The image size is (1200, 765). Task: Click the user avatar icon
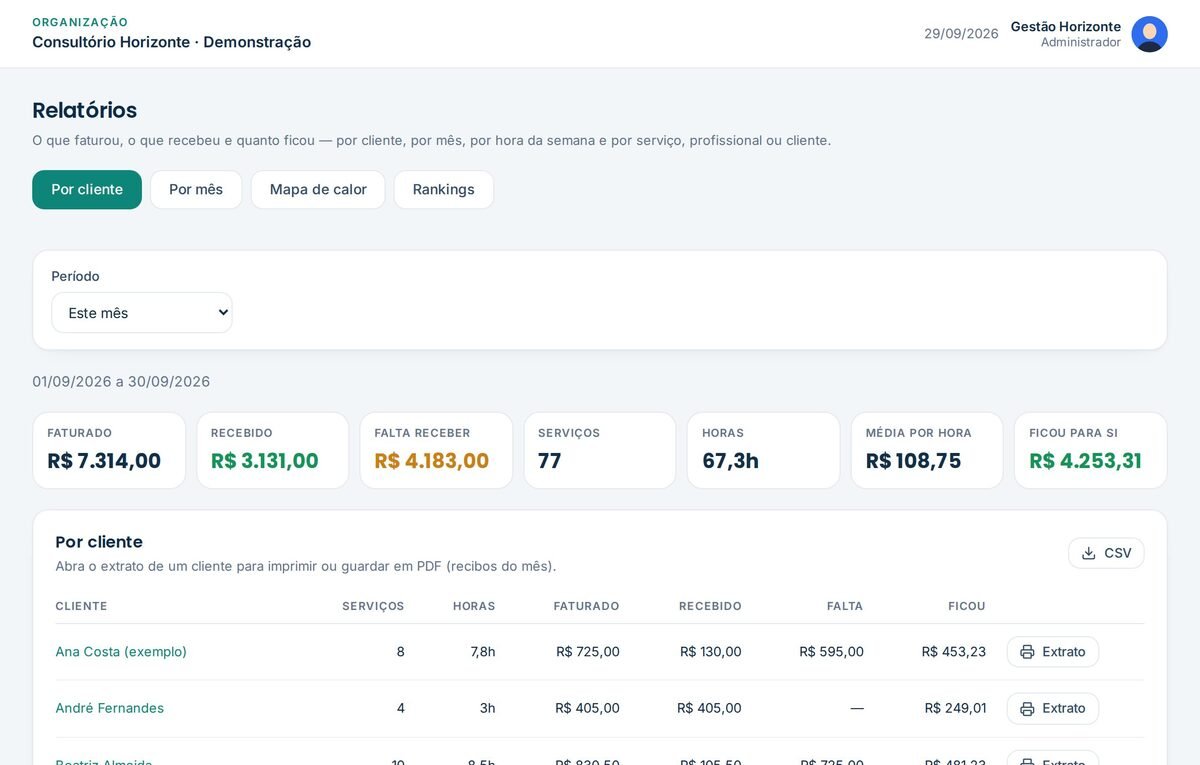pos(1149,34)
